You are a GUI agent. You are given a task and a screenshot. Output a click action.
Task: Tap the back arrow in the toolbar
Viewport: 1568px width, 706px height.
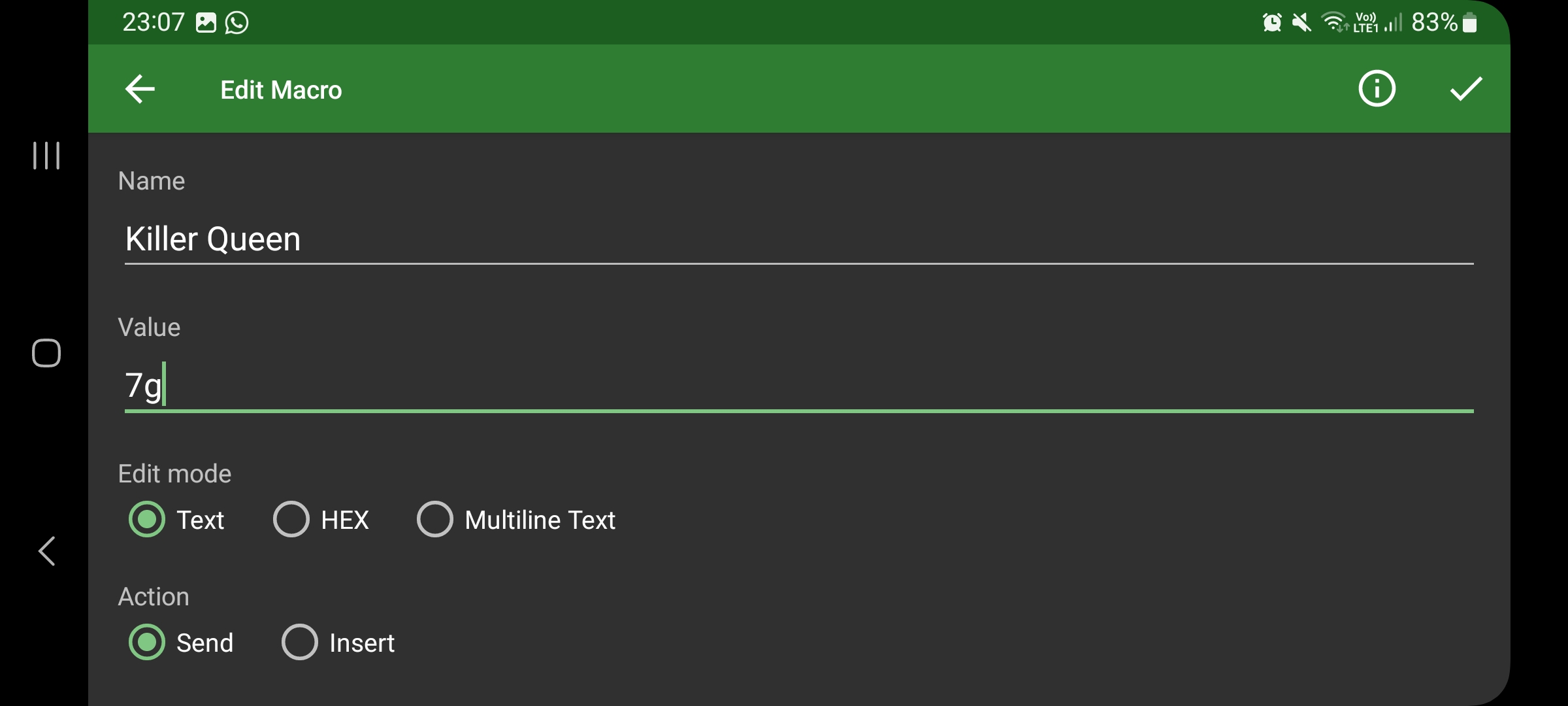[140, 90]
